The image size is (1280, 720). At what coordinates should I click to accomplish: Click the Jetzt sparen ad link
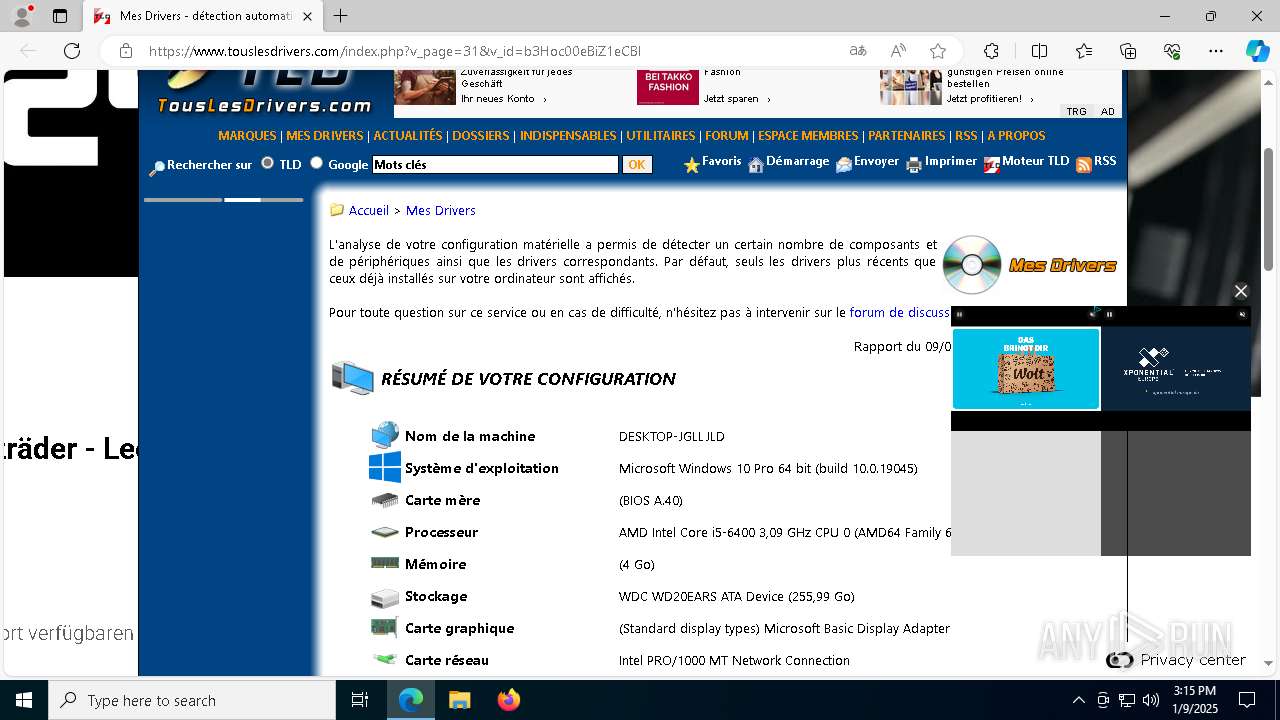[737, 99]
